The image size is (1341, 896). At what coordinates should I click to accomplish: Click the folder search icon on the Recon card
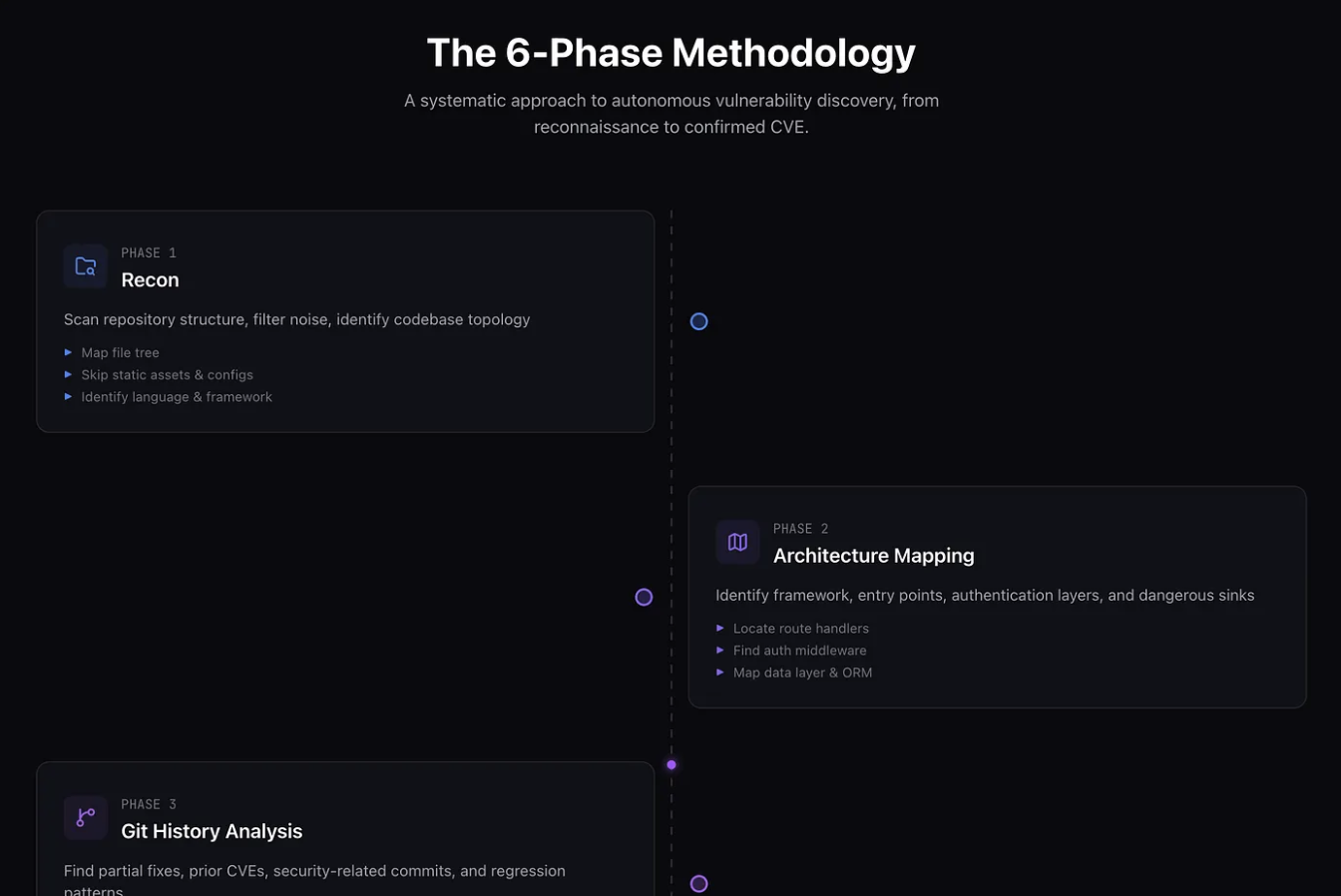85,265
